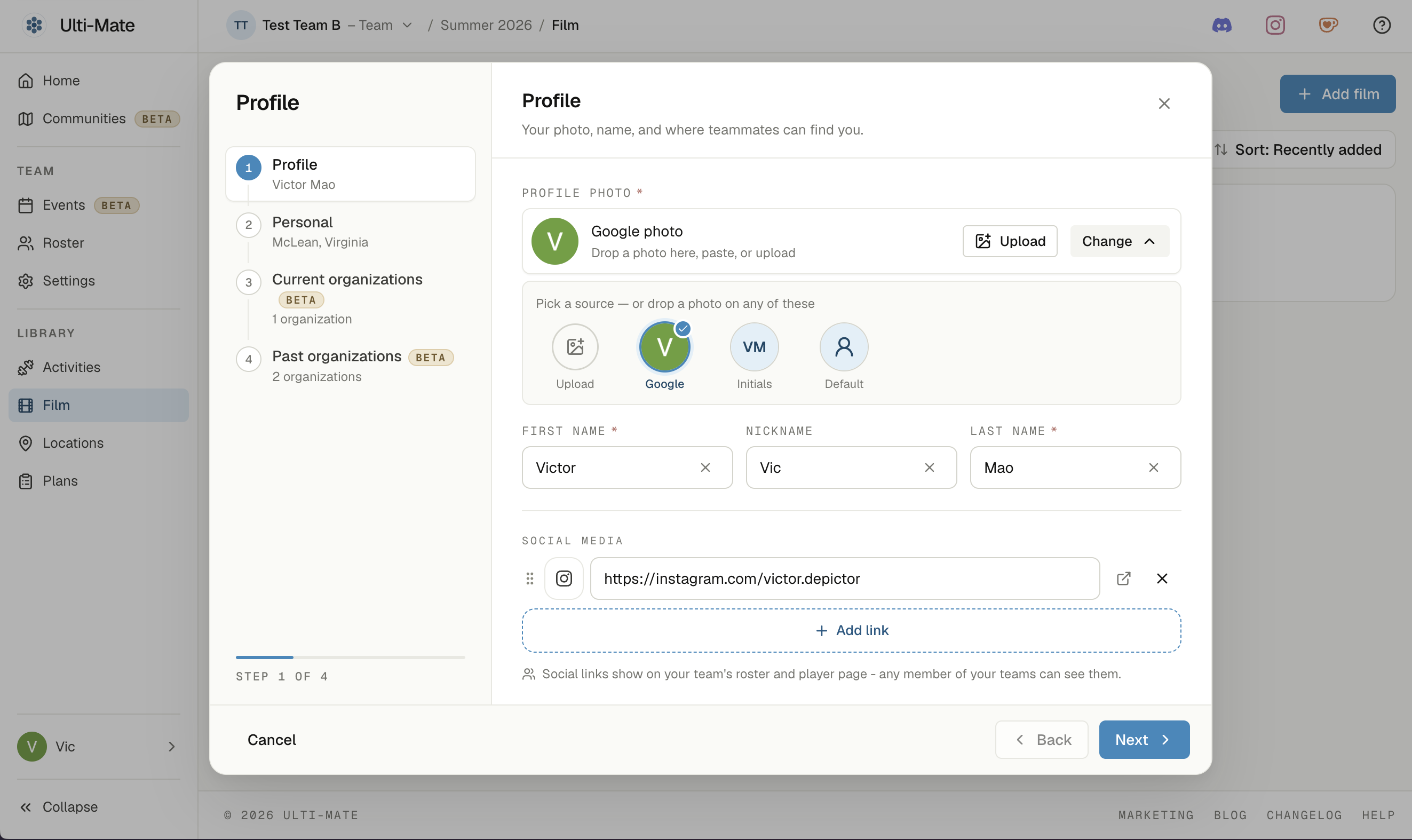The width and height of the screenshot is (1412, 840).
Task: Clear the Last Name field
Action: pyautogui.click(x=1153, y=467)
